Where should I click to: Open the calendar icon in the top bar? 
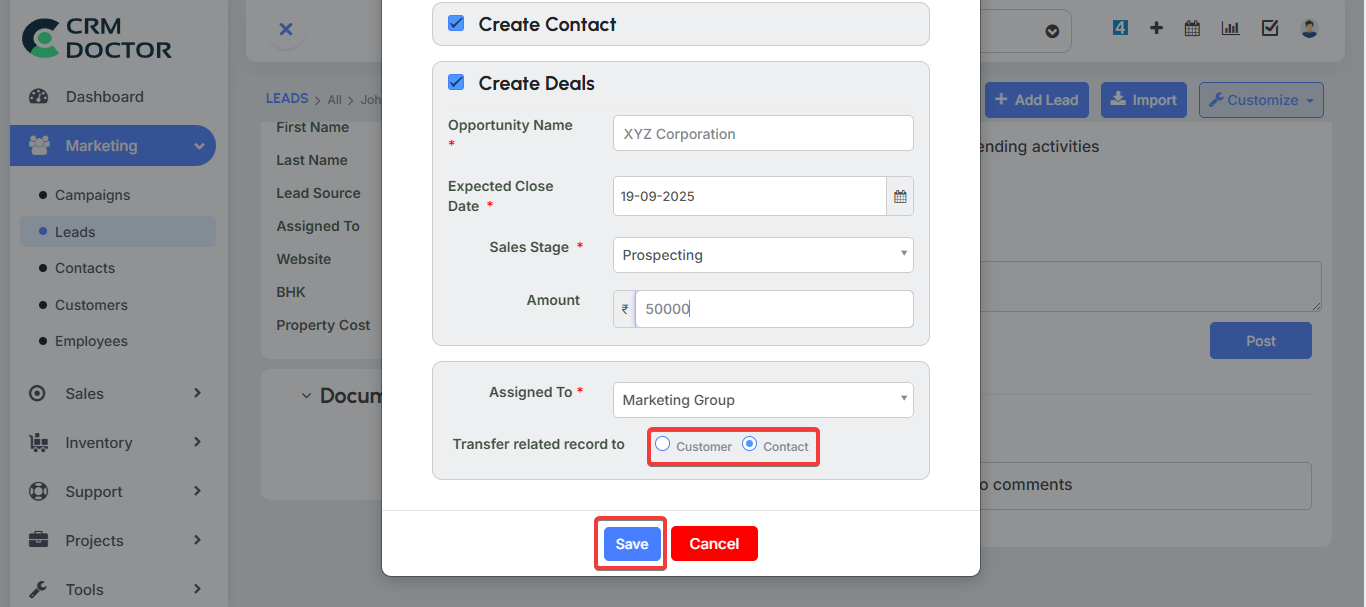tap(1192, 28)
